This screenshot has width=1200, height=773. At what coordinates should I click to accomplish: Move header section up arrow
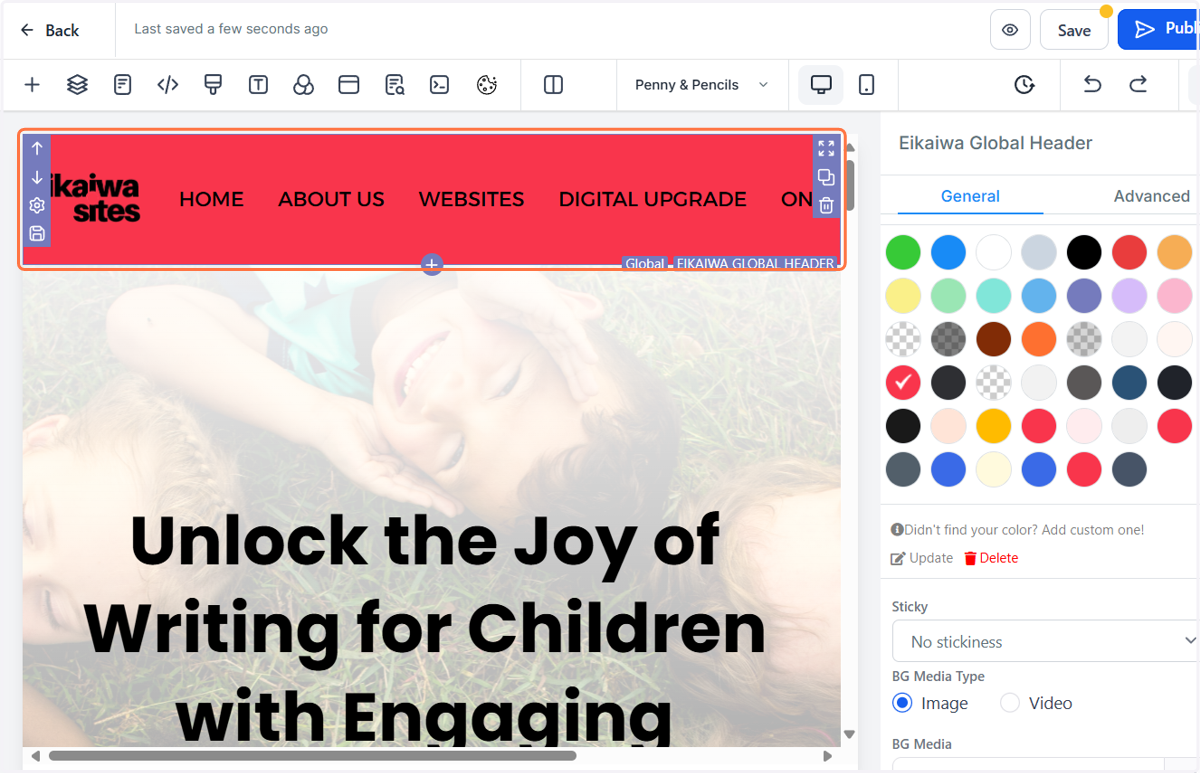[x=37, y=148]
